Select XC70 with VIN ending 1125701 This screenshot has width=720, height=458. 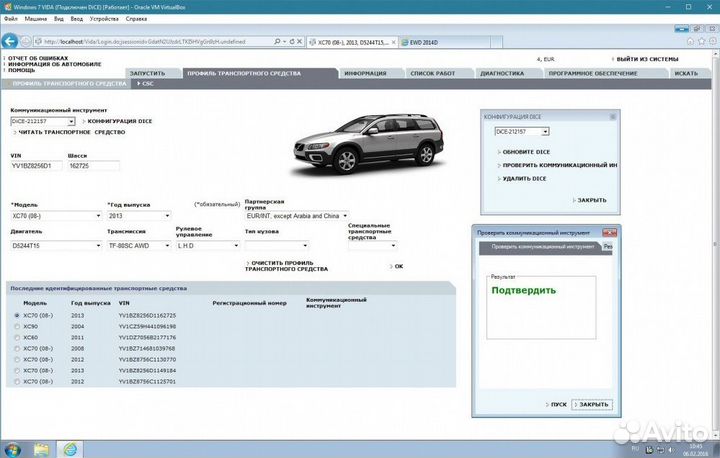(17, 382)
